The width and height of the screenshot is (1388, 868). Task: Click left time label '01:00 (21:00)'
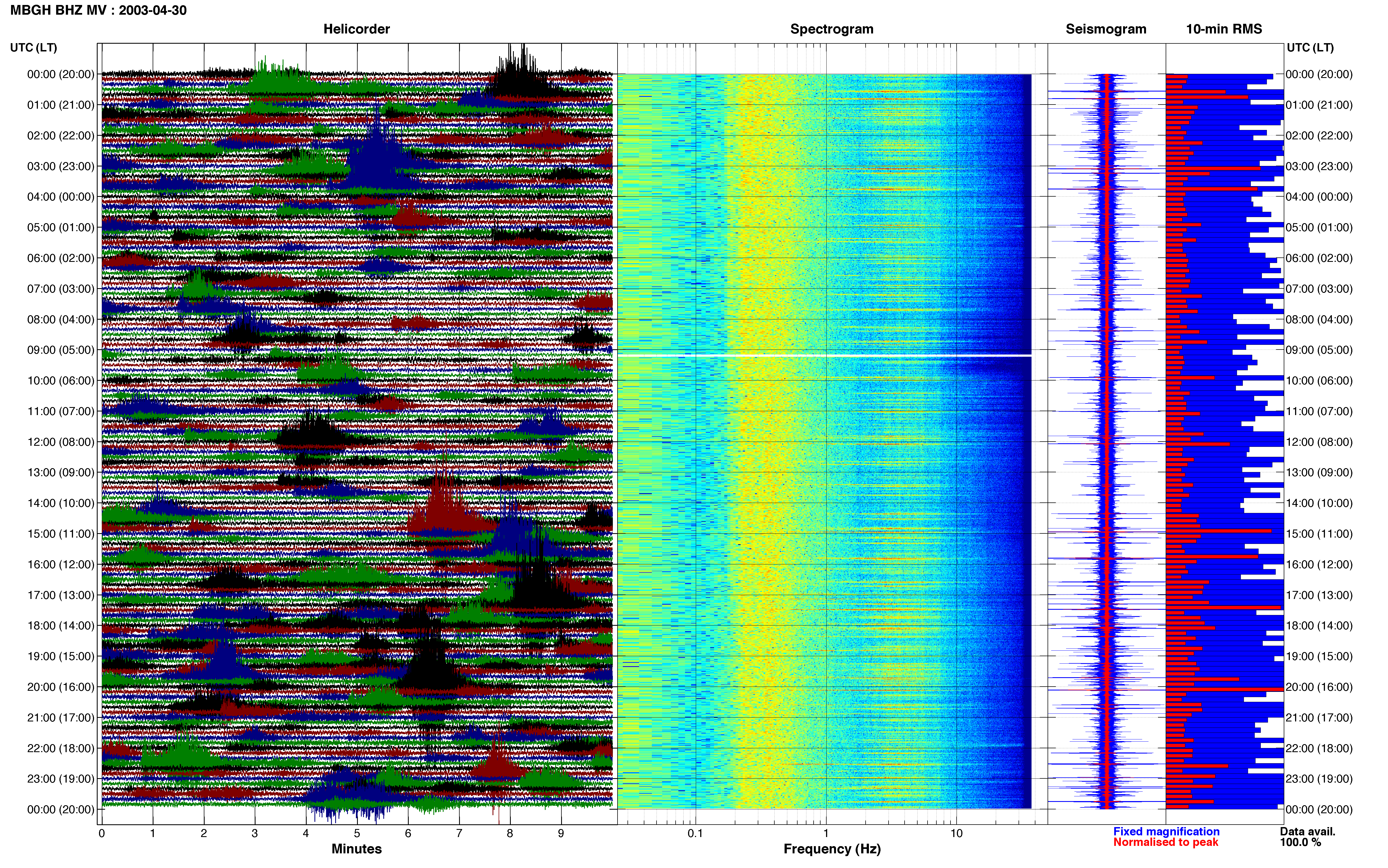(x=61, y=105)
